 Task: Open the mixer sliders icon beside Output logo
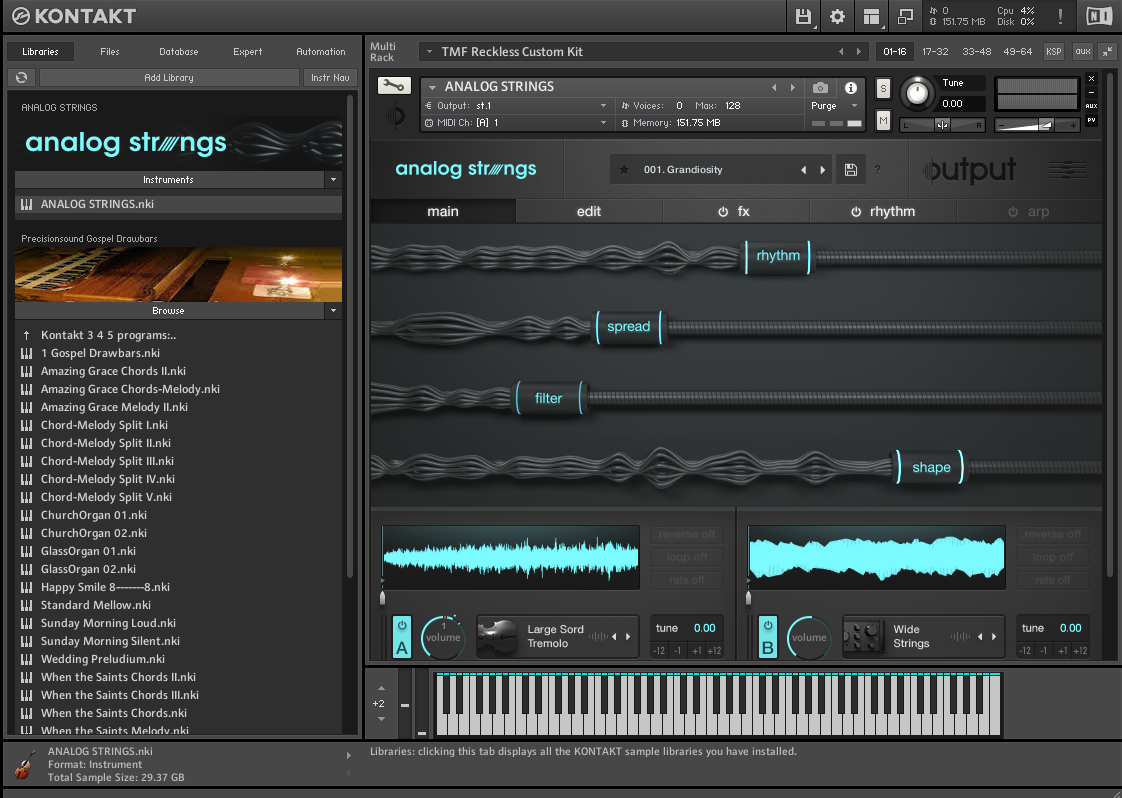coord(1067,170)
